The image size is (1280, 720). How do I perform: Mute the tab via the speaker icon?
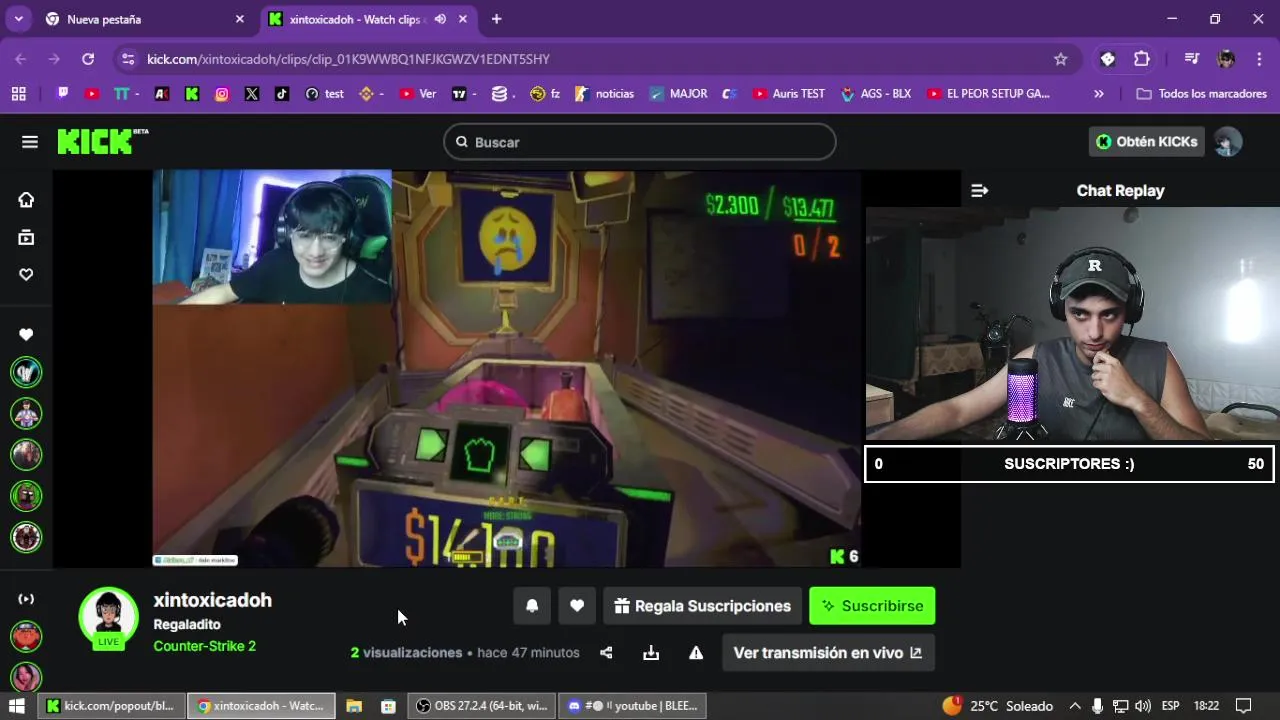[x=440, y=19]
